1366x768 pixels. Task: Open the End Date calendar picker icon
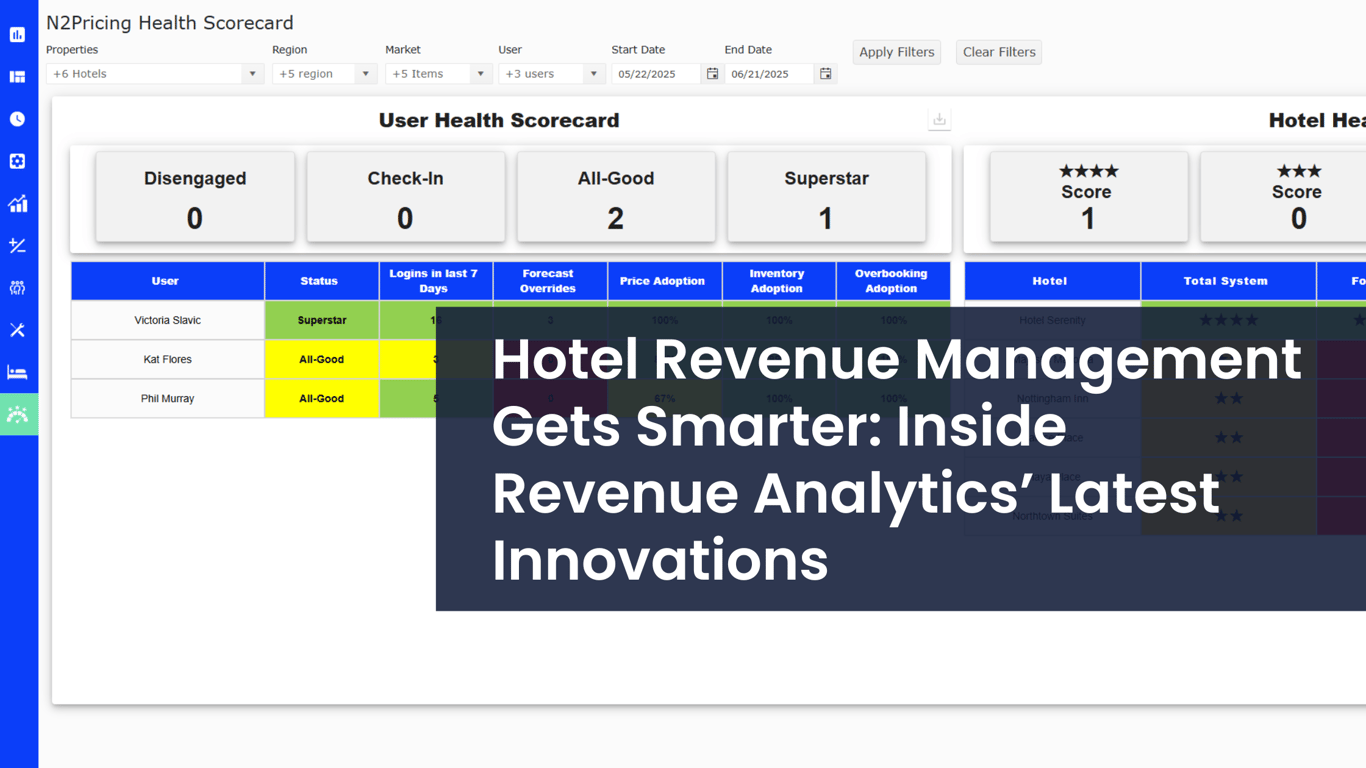coord(825,74)
